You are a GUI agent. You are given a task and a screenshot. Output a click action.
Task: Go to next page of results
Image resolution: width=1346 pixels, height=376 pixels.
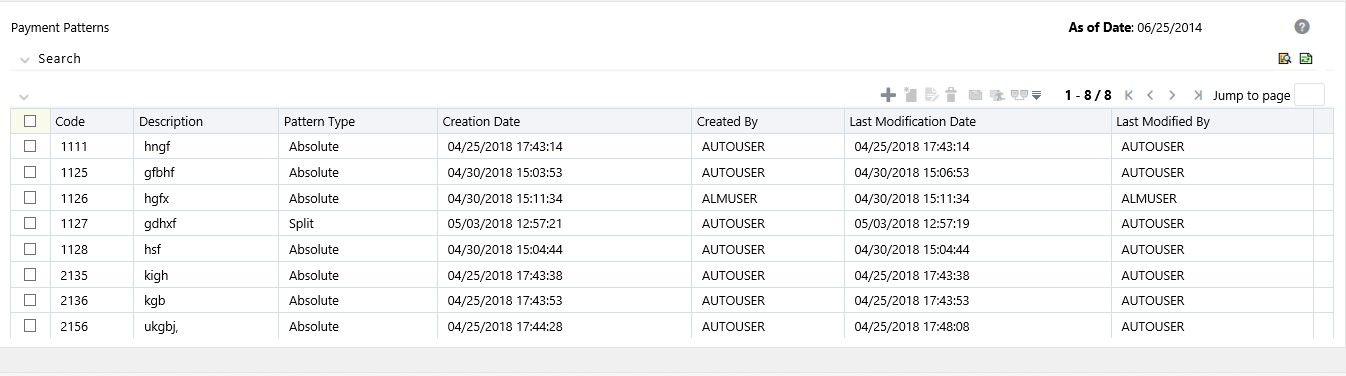click(x=1172, y=95)
